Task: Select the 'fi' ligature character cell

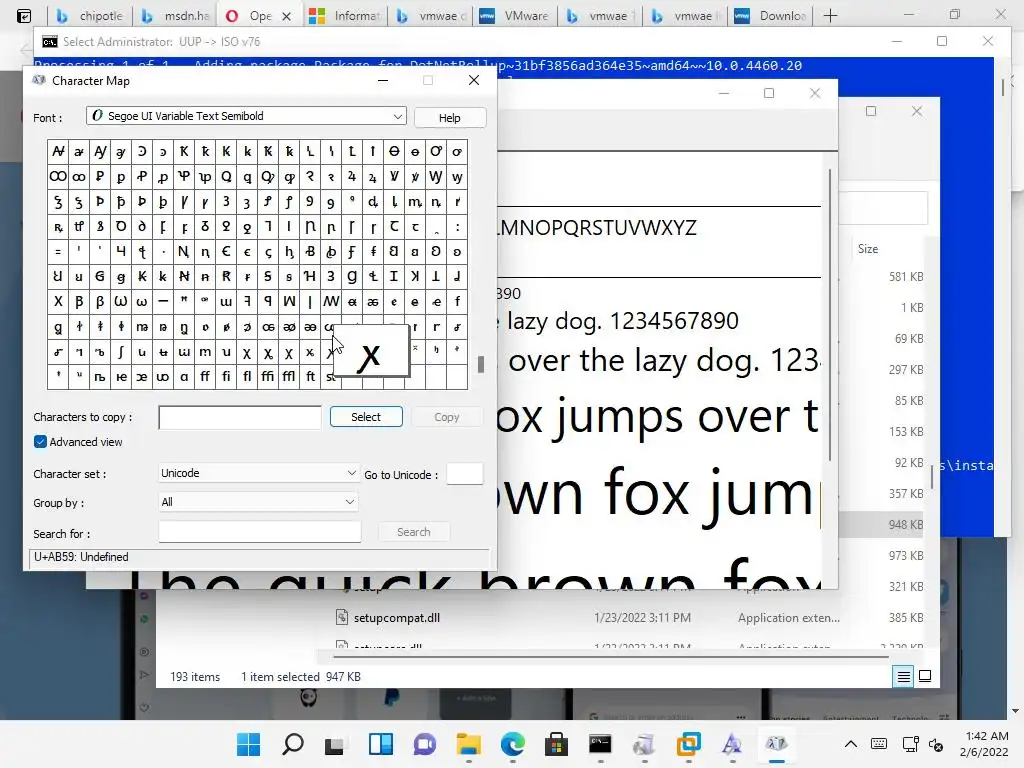Action: coord(226,377)
